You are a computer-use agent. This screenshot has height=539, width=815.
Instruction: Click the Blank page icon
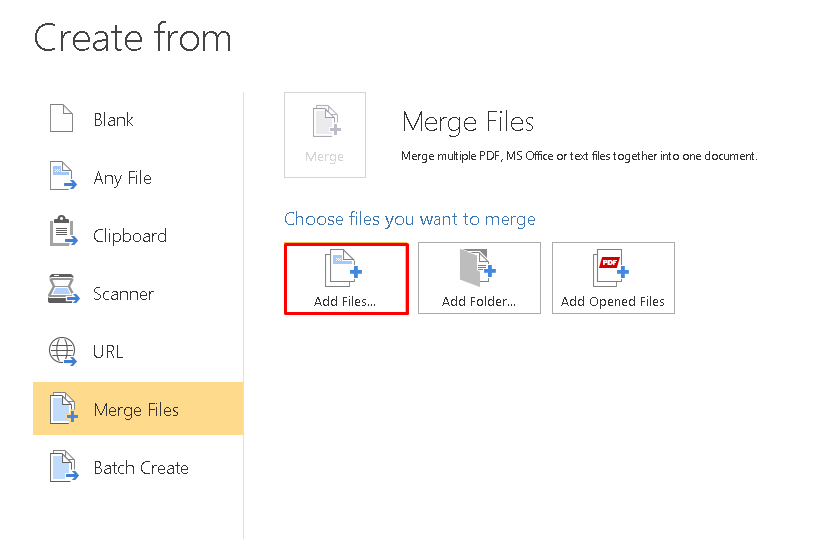click(61, 118)
